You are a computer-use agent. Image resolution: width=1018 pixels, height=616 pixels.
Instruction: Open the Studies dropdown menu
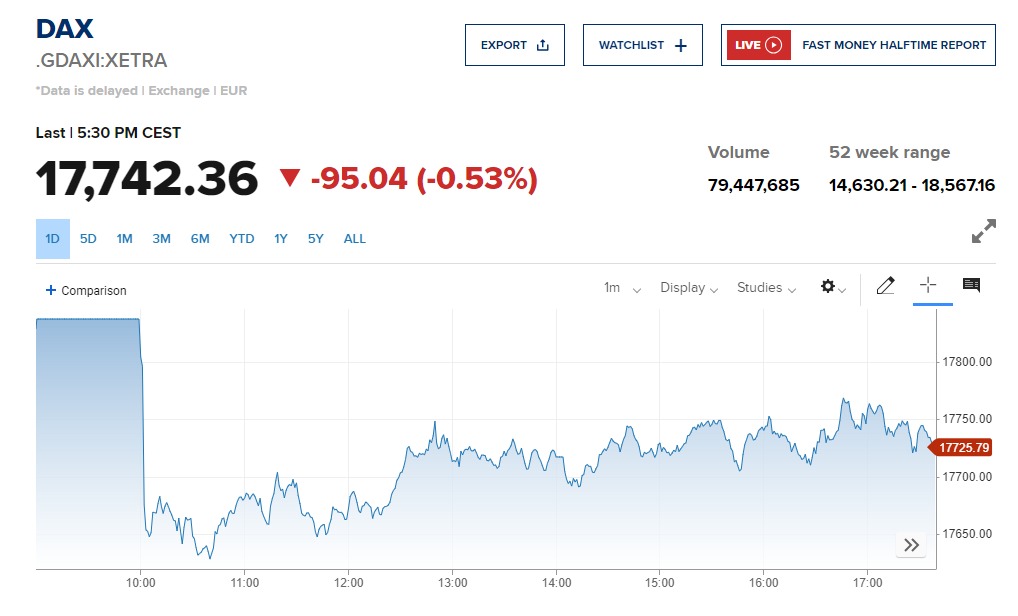pyautogui.click(x=766, y=288)
